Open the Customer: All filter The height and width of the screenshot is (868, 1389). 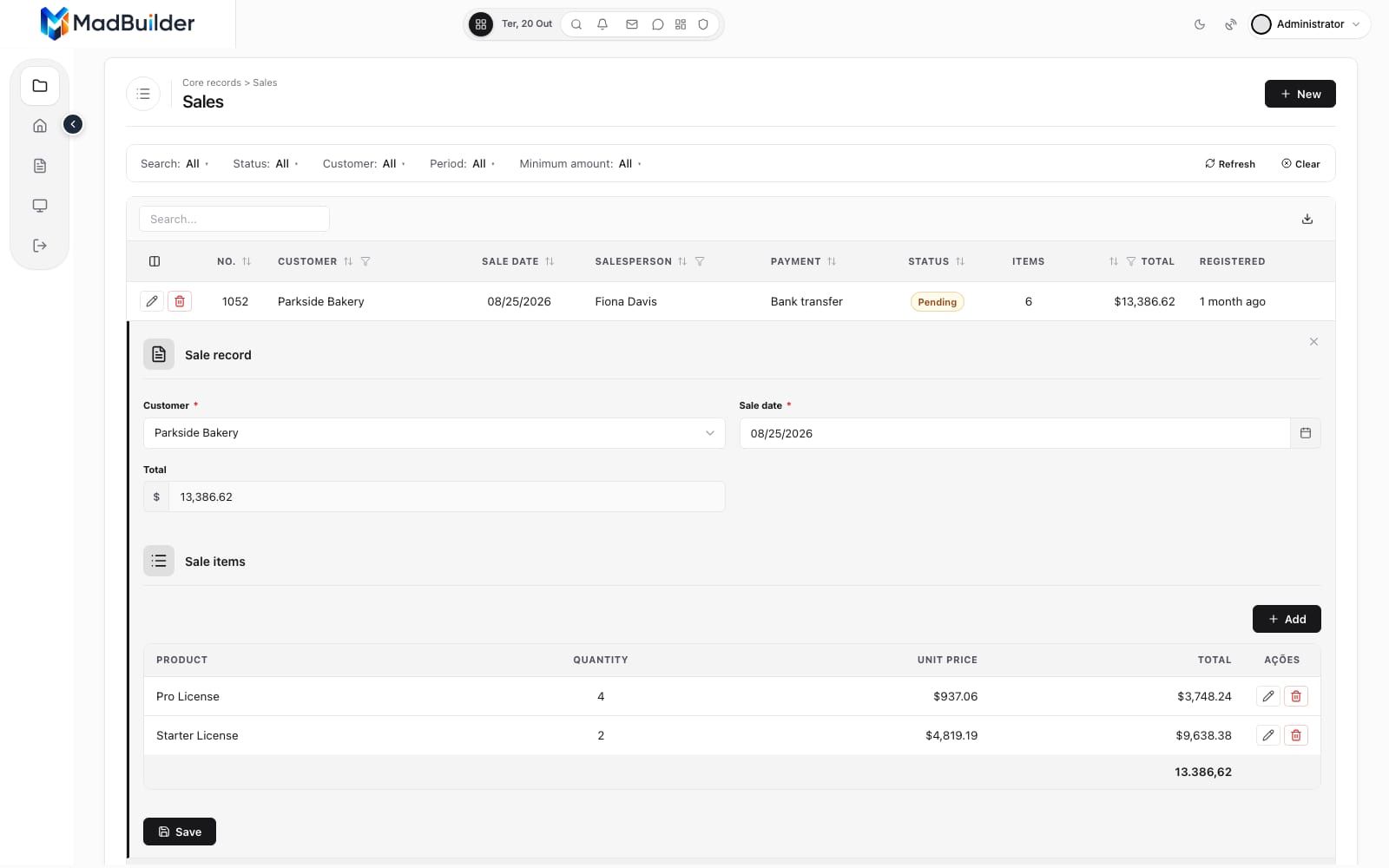[364, 164]
